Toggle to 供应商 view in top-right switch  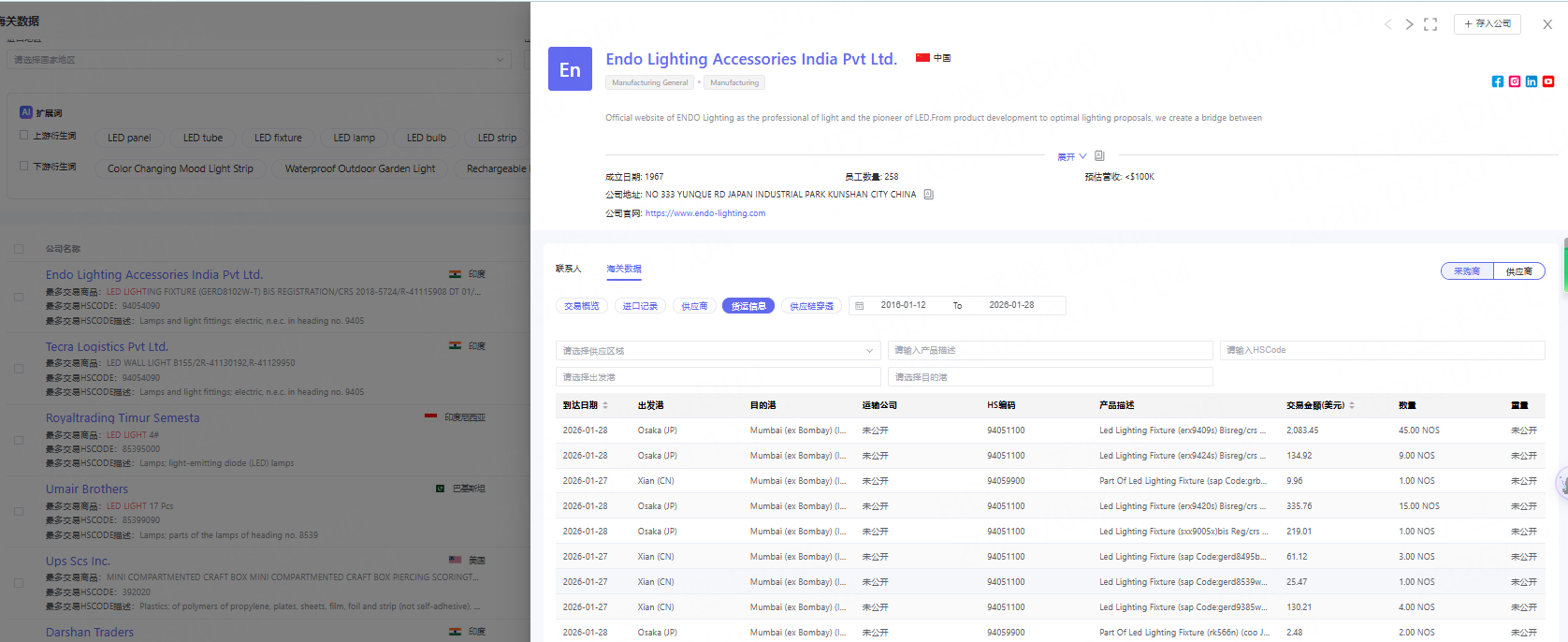tap(1518, 271)
